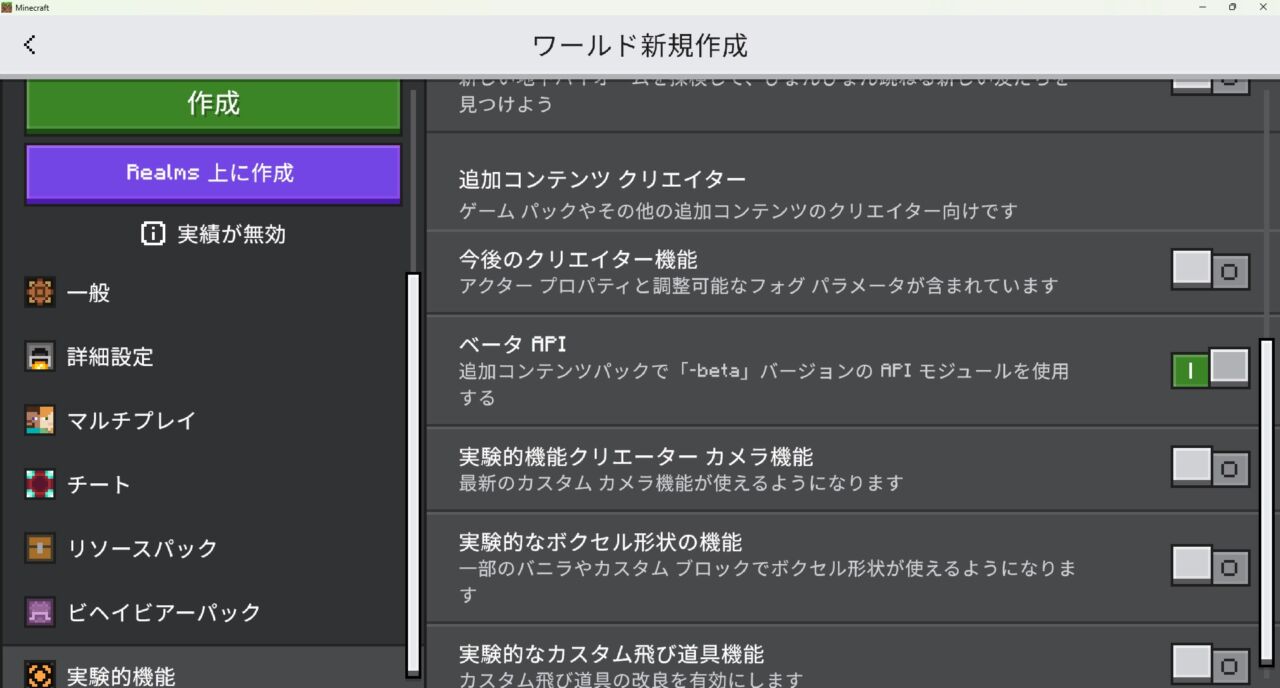Viewport: 1280px width, 688px height.
Task: Click the 実験的なカスタム飛び道具機能 label
Action: [611, 654]
